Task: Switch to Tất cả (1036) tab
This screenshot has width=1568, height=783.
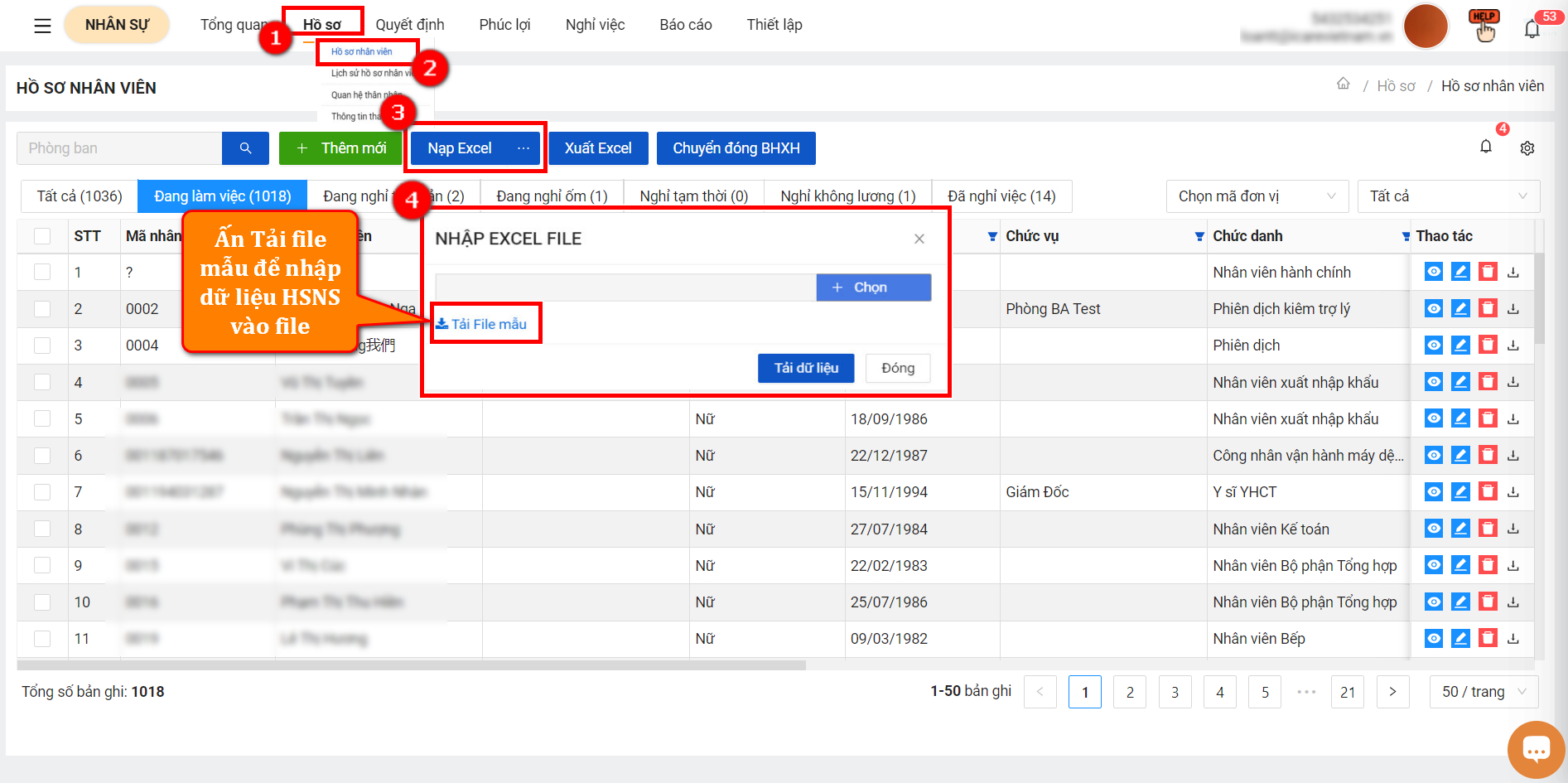Action: 80,196
